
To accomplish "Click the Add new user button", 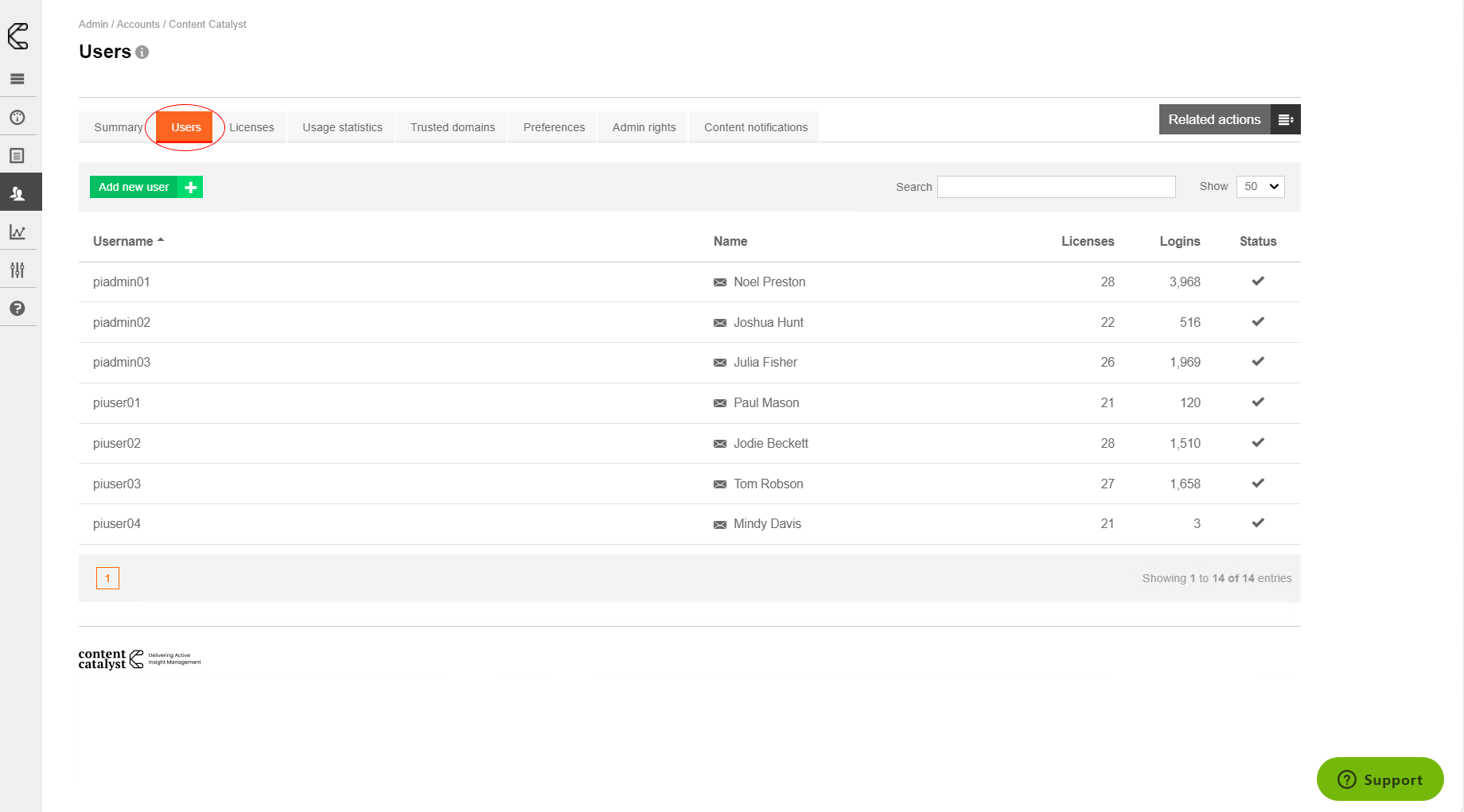I will [146, 187].
